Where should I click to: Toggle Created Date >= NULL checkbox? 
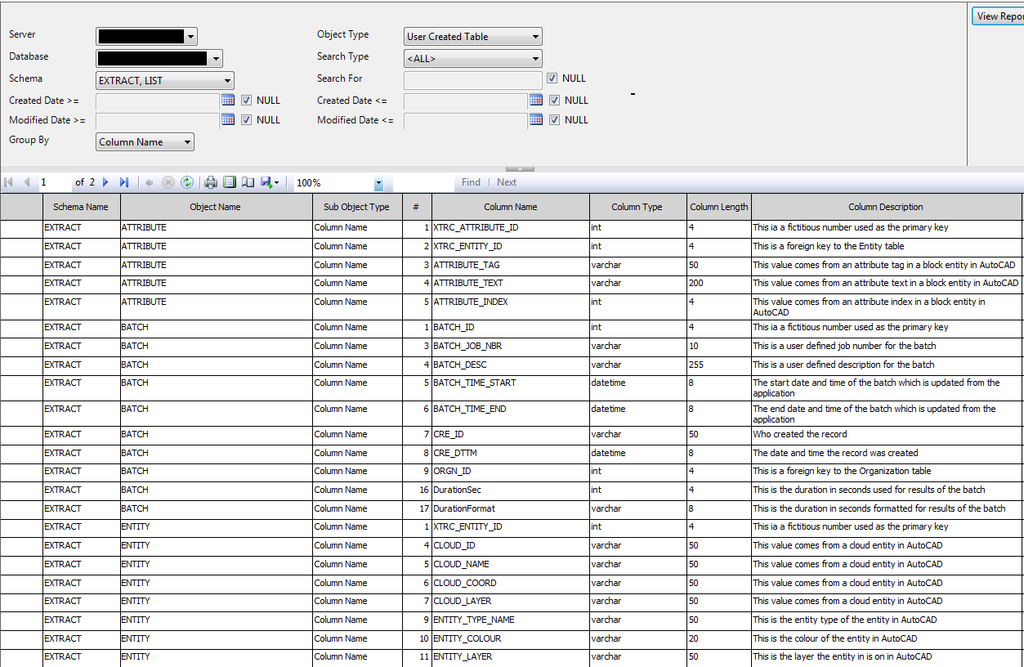coord(246,100)
